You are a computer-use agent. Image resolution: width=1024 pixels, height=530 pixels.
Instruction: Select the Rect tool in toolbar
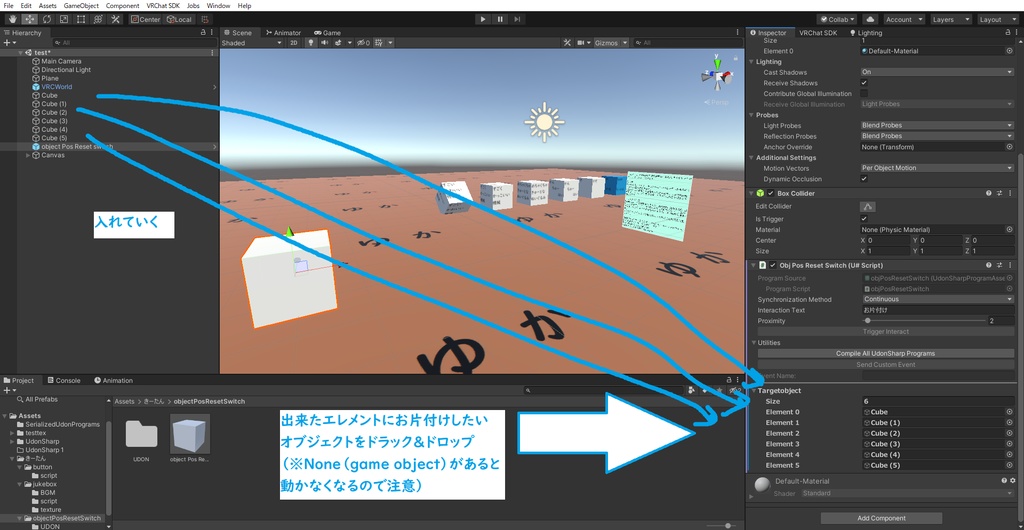(81, 19)
